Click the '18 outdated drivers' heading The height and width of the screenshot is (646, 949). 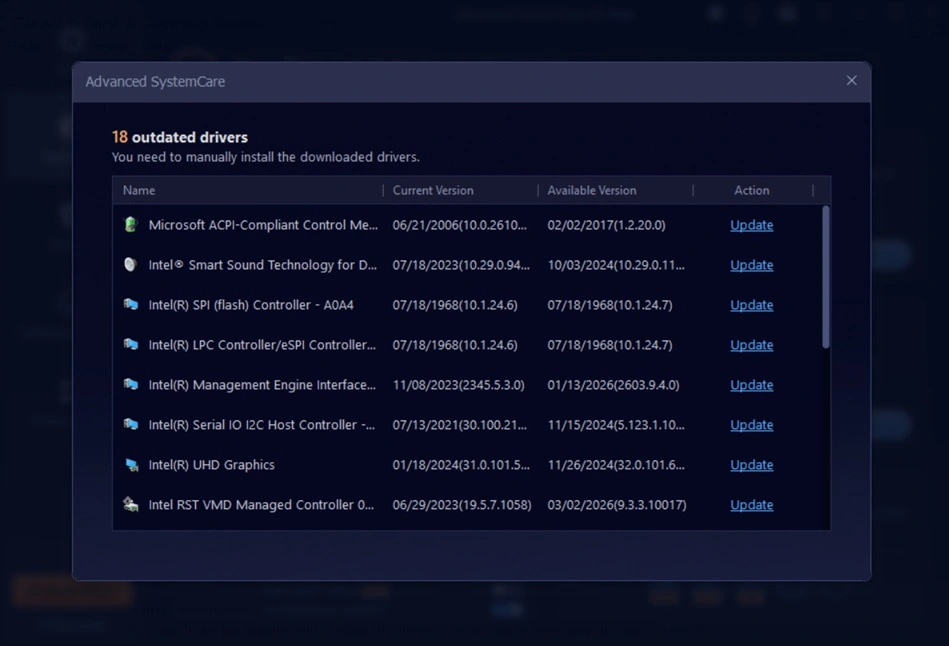(180, 137)
